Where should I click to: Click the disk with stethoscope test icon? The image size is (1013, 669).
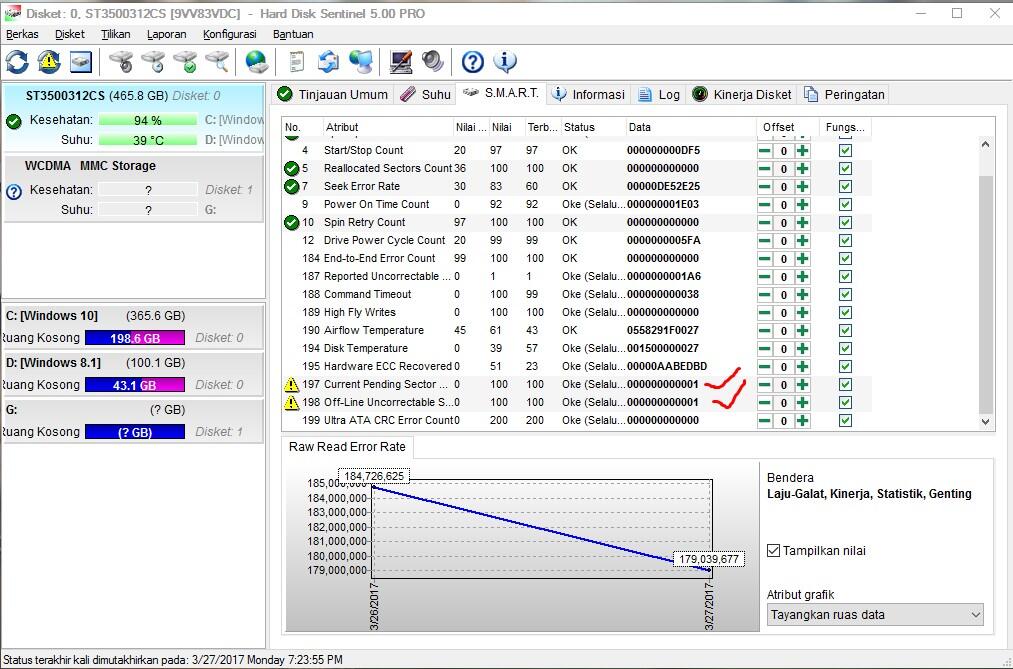click(121, 62)
